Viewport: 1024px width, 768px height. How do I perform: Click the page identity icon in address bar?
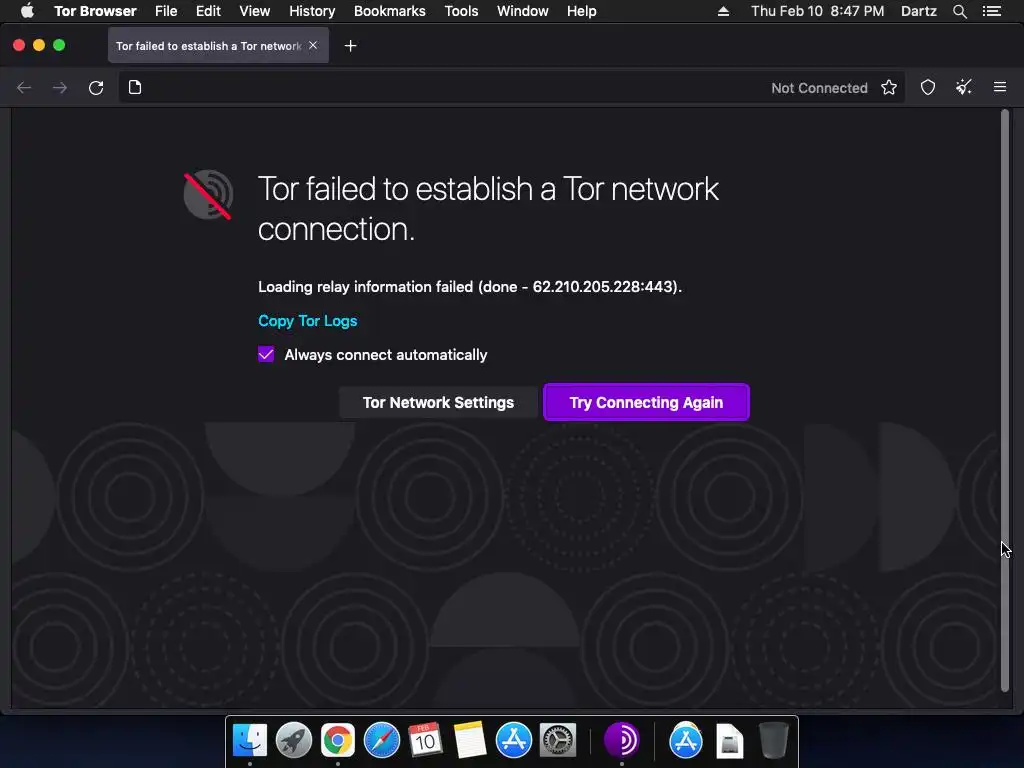pyautogui.click(x=135, y=88)
